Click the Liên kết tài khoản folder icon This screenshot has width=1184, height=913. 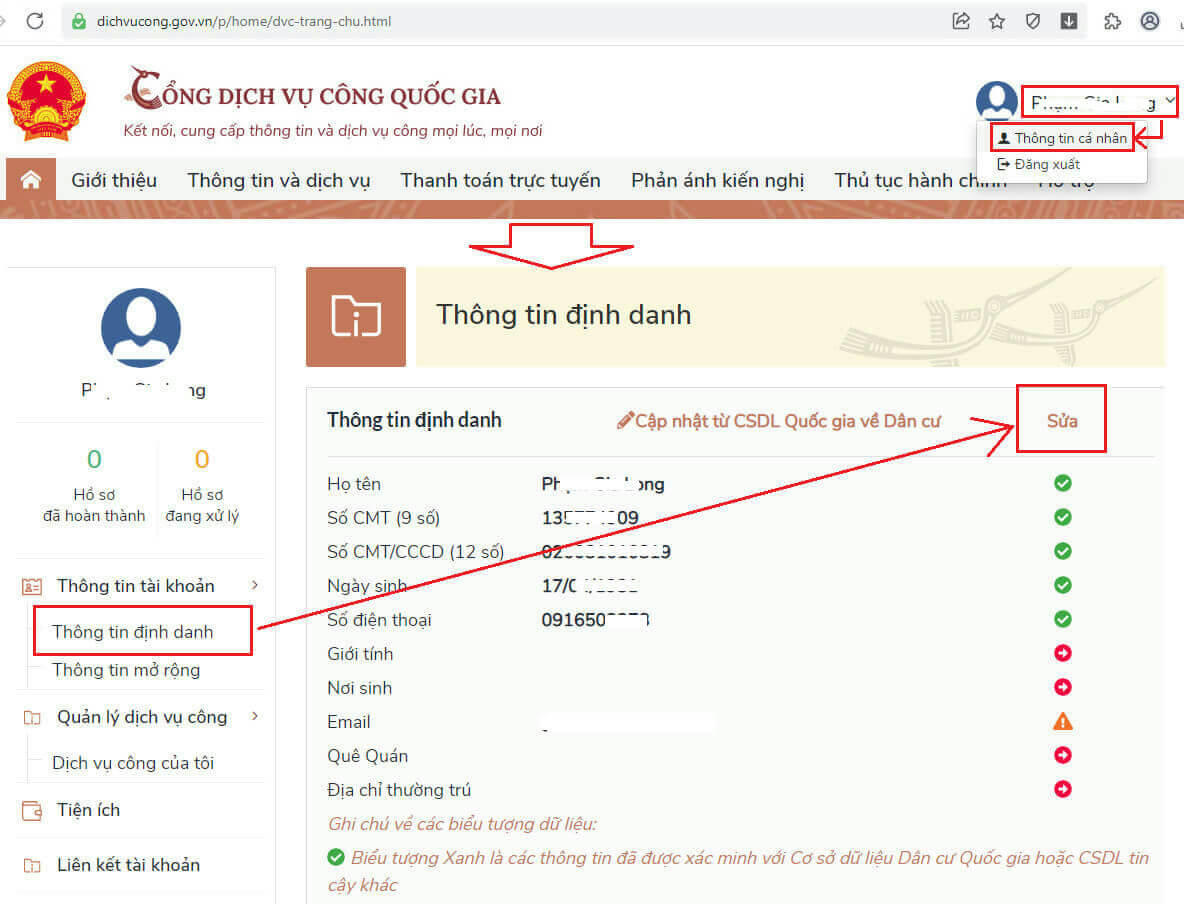[32, 865]
